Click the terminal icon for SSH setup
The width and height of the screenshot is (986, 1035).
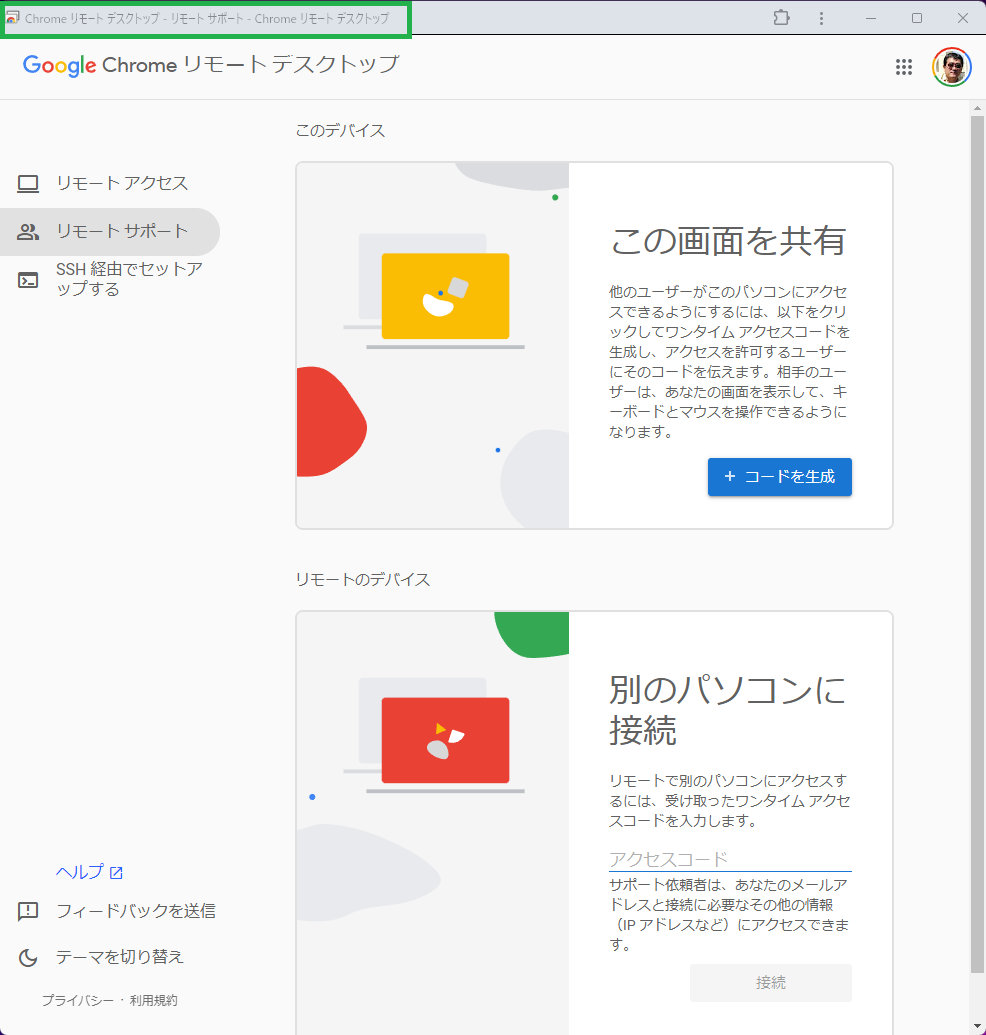click(28, 280)
